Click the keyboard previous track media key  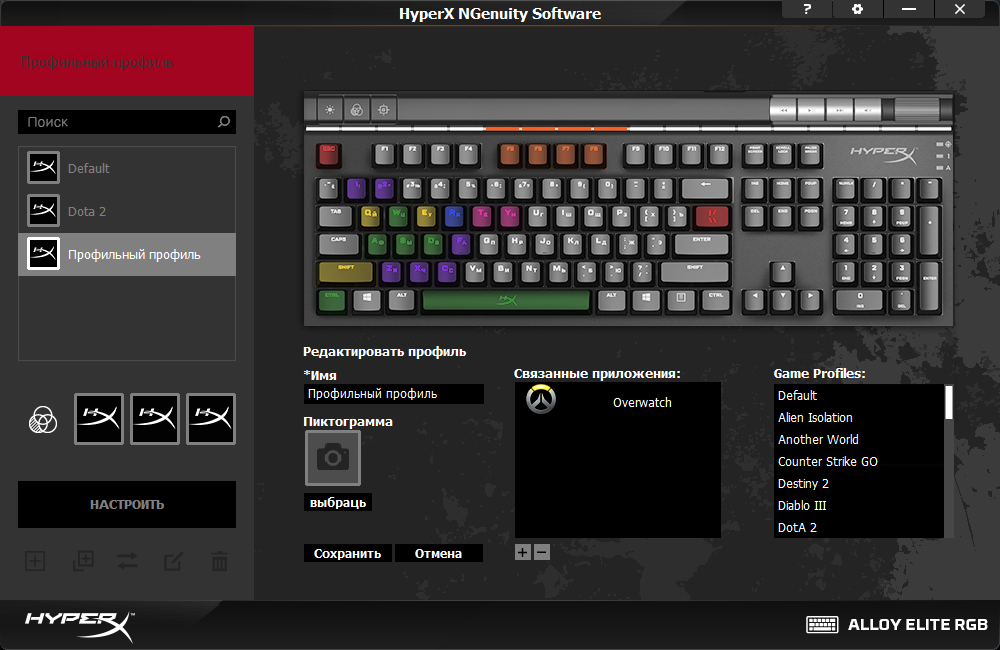point(784,110)
